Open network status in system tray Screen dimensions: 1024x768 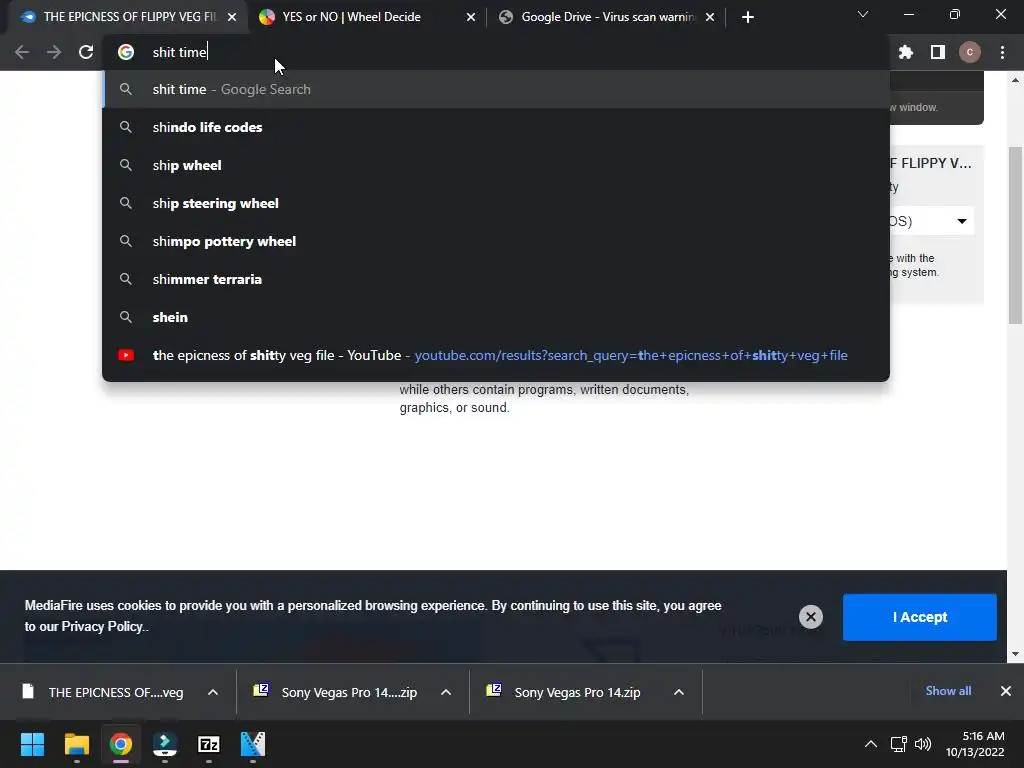point(899,744)
